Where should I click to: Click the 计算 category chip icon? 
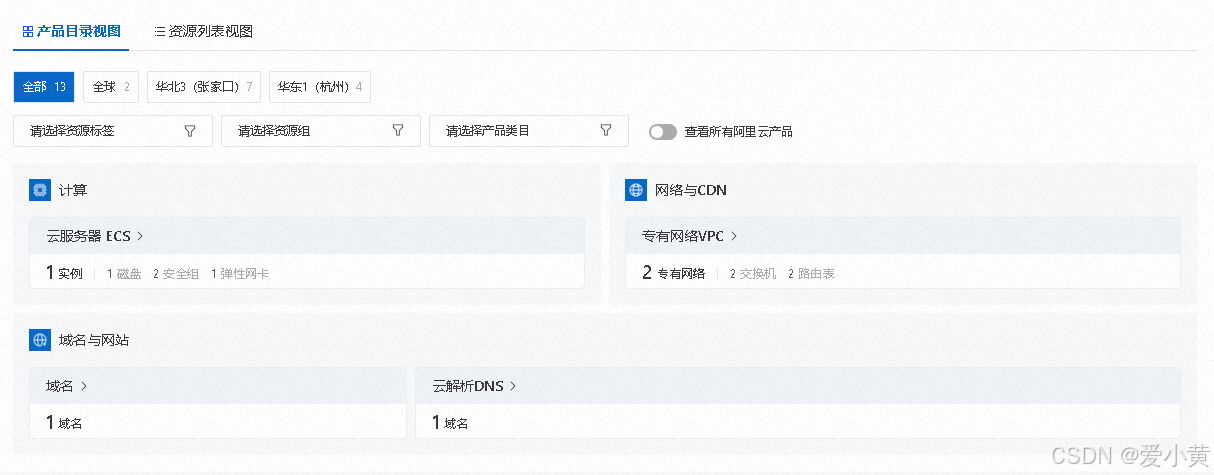(x=40, y=190)
